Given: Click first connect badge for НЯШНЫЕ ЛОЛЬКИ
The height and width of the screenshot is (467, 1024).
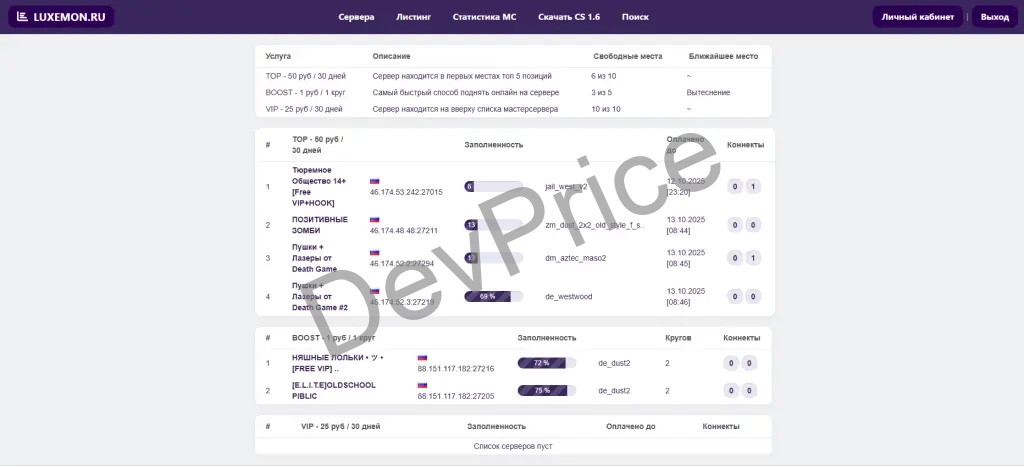Looking at the screenshot, I should [731, 363].
